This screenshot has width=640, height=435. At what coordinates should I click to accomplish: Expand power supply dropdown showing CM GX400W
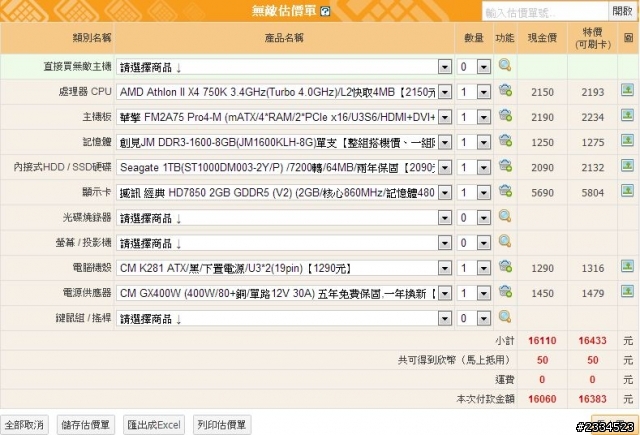click(445, 293)
